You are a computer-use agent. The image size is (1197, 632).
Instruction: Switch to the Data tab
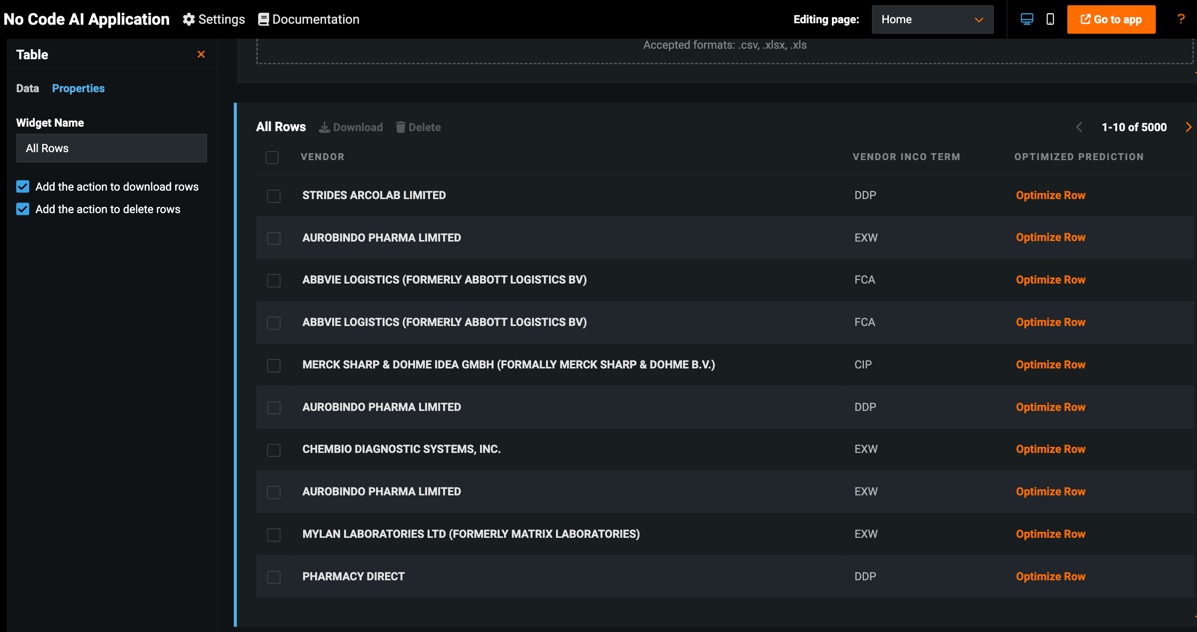(28, 89)
